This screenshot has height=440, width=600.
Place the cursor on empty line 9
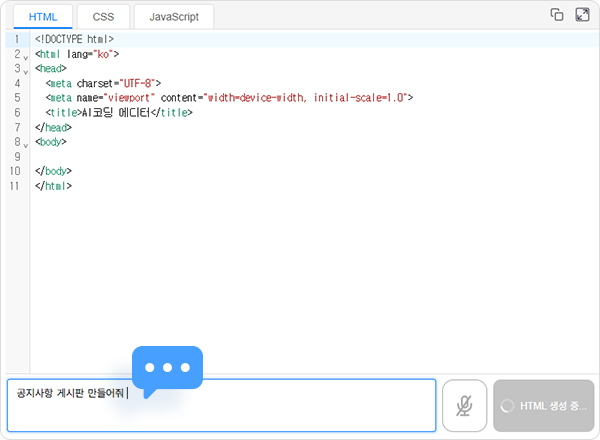[x=200, y=157]
